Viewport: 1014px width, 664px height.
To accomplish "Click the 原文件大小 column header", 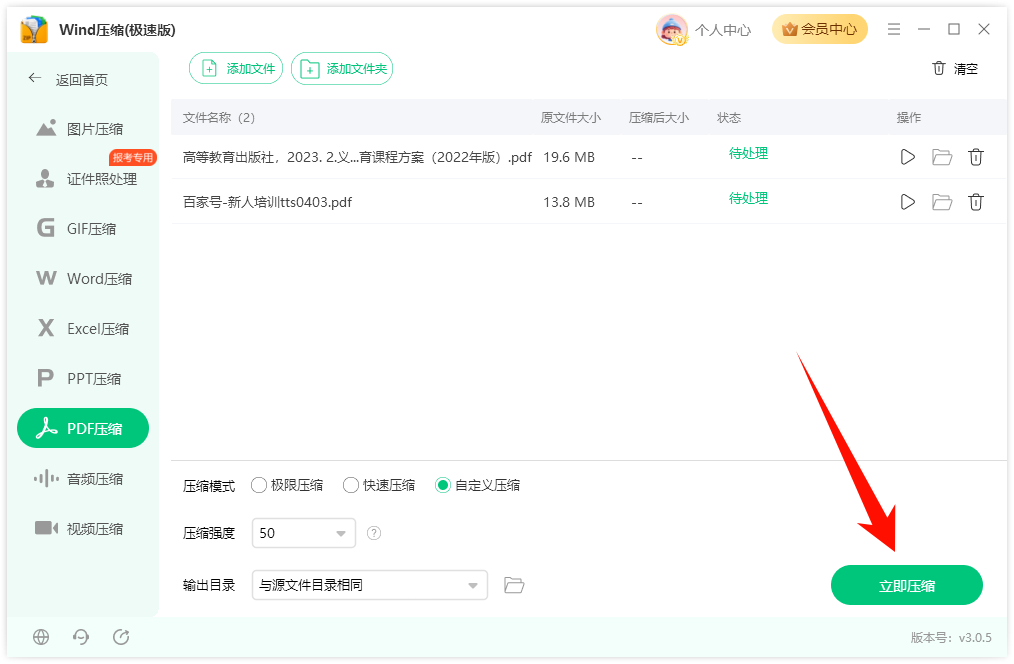I will point(570,118).
